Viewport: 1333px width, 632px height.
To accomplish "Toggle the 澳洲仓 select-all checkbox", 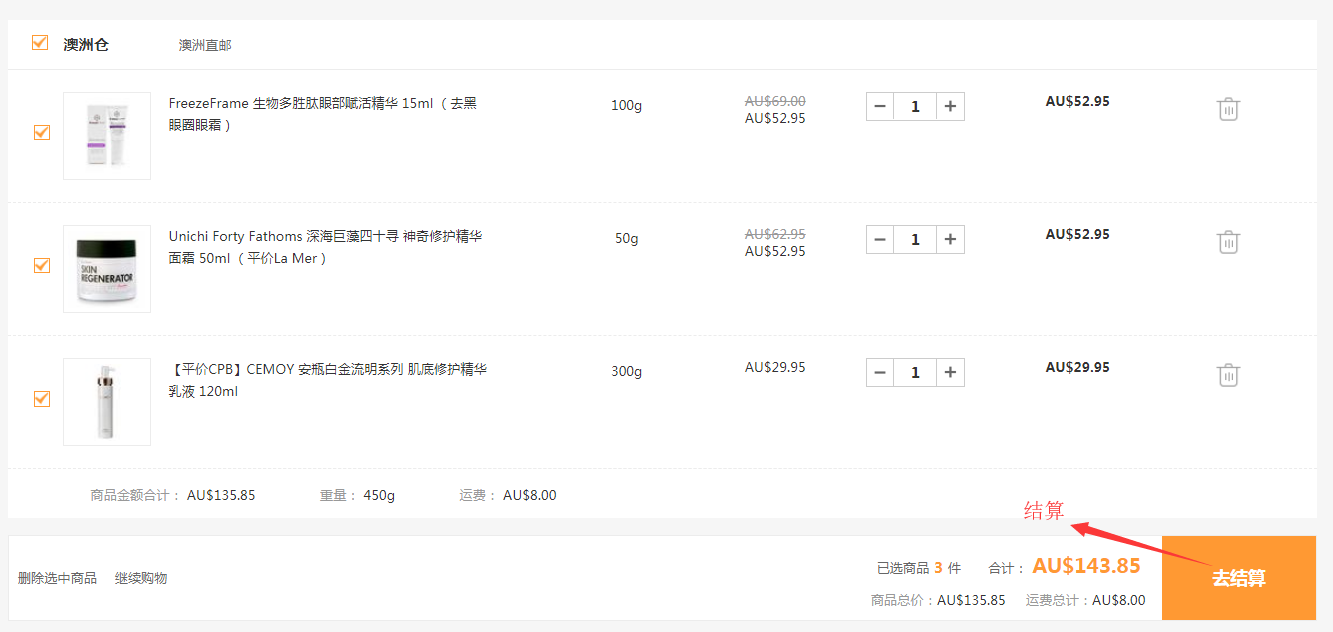I will click(40, 43).
